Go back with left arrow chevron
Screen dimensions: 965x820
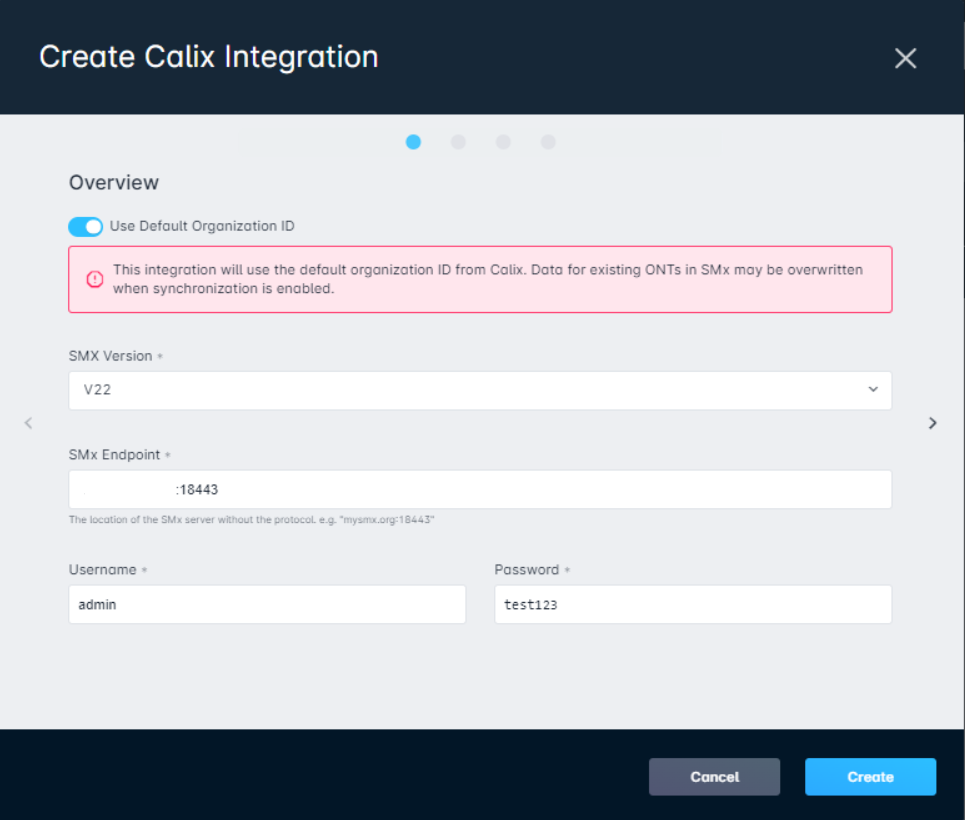[28, 423]
